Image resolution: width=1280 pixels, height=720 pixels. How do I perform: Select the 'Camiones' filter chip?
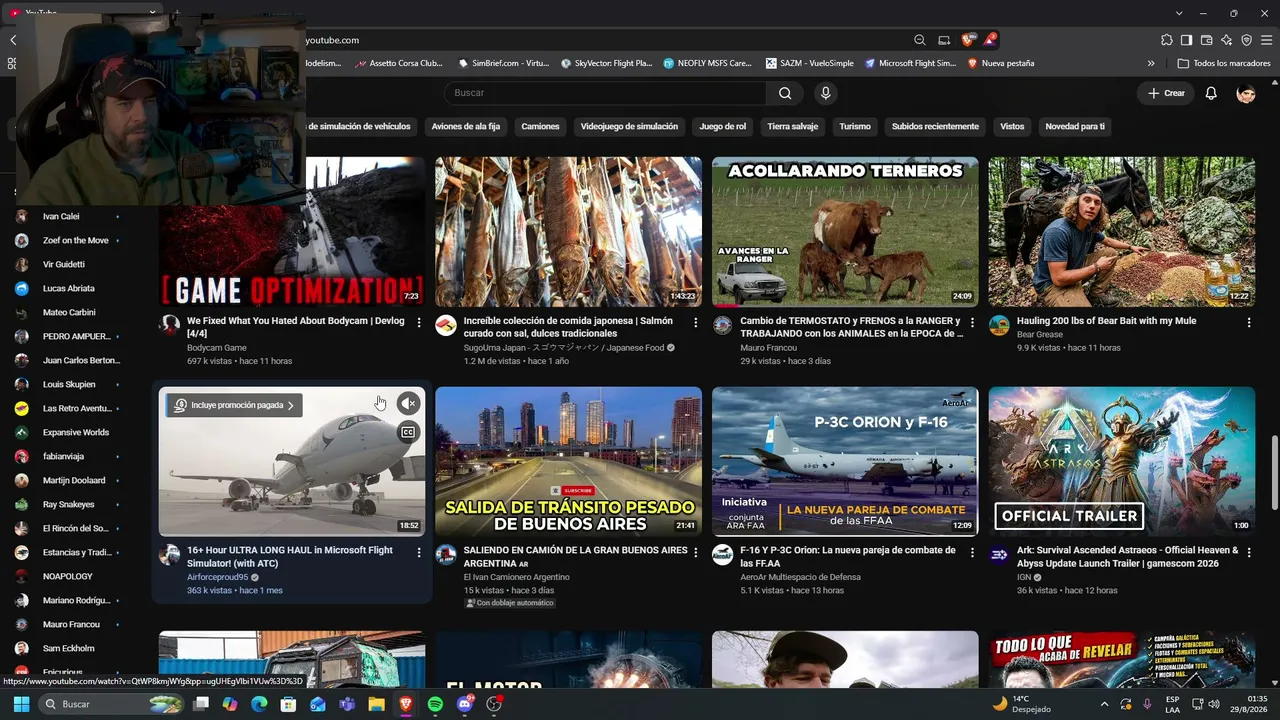coord(541,126)
